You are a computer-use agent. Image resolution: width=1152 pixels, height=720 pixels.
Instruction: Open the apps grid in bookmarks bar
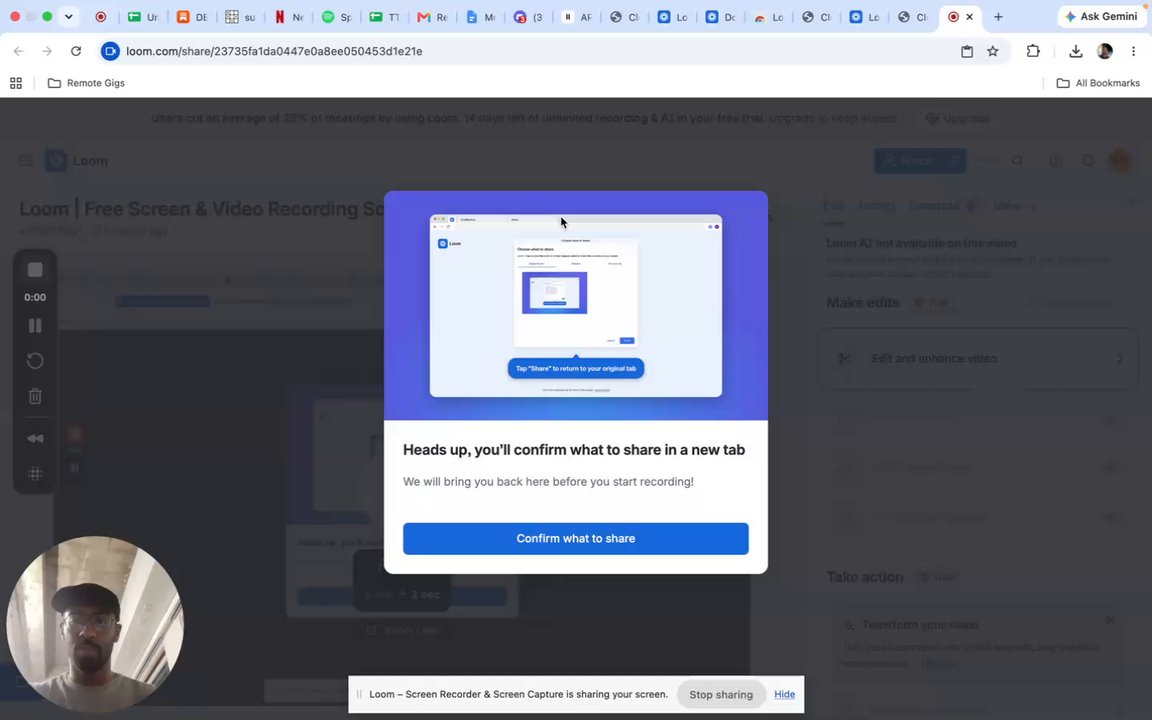(15, 83)
